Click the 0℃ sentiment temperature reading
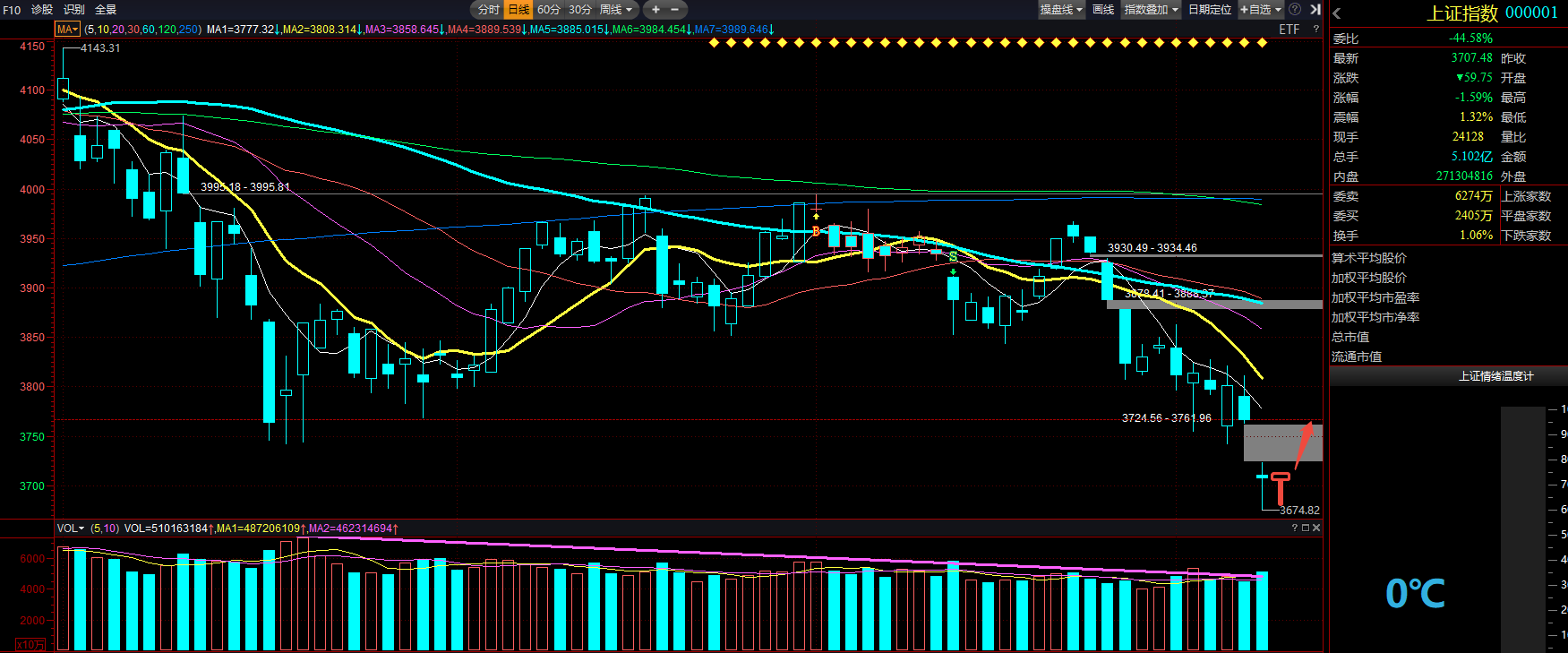 tap(1415, 593)
